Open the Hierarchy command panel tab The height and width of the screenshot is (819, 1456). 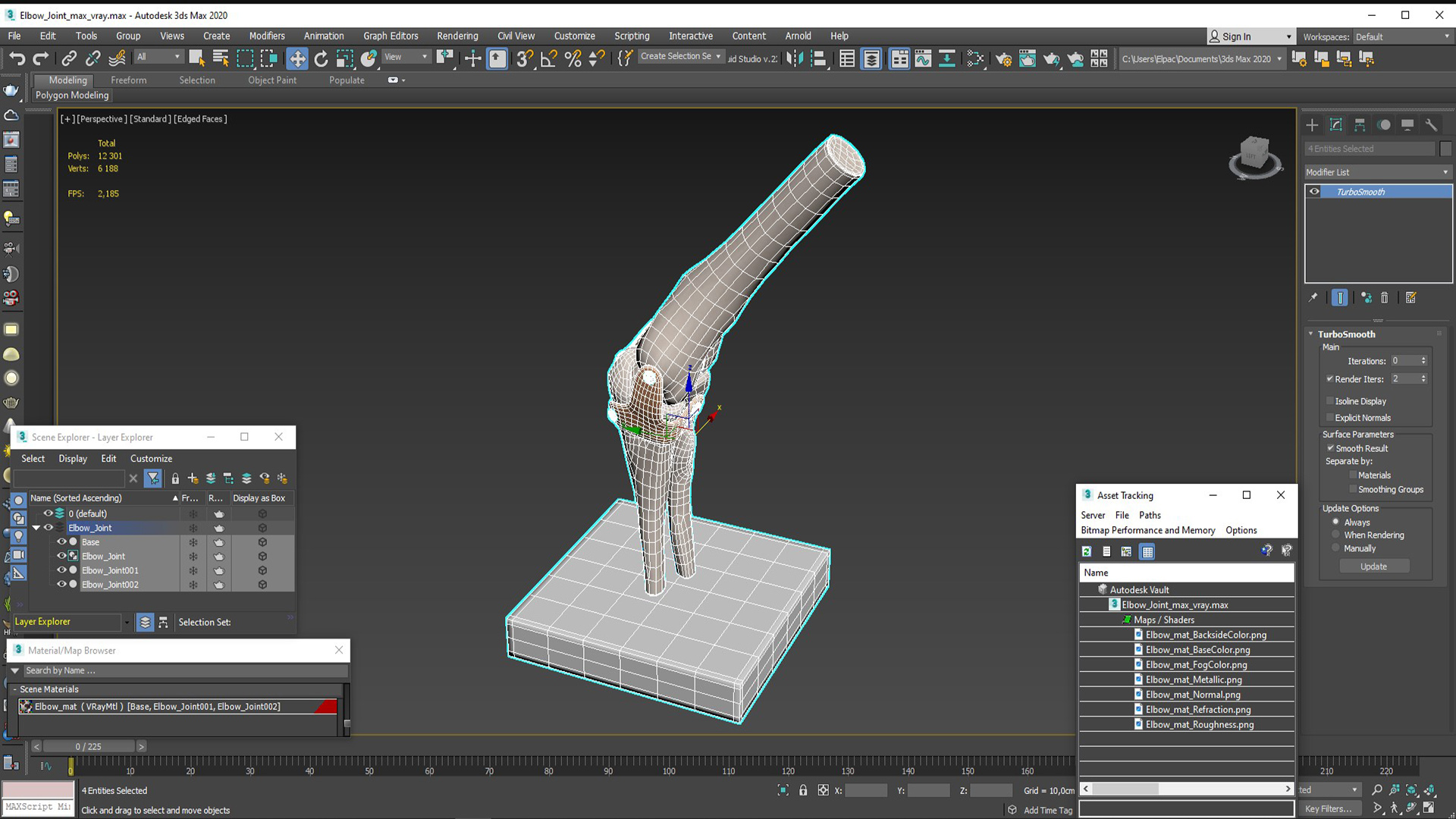point(1360,125)
